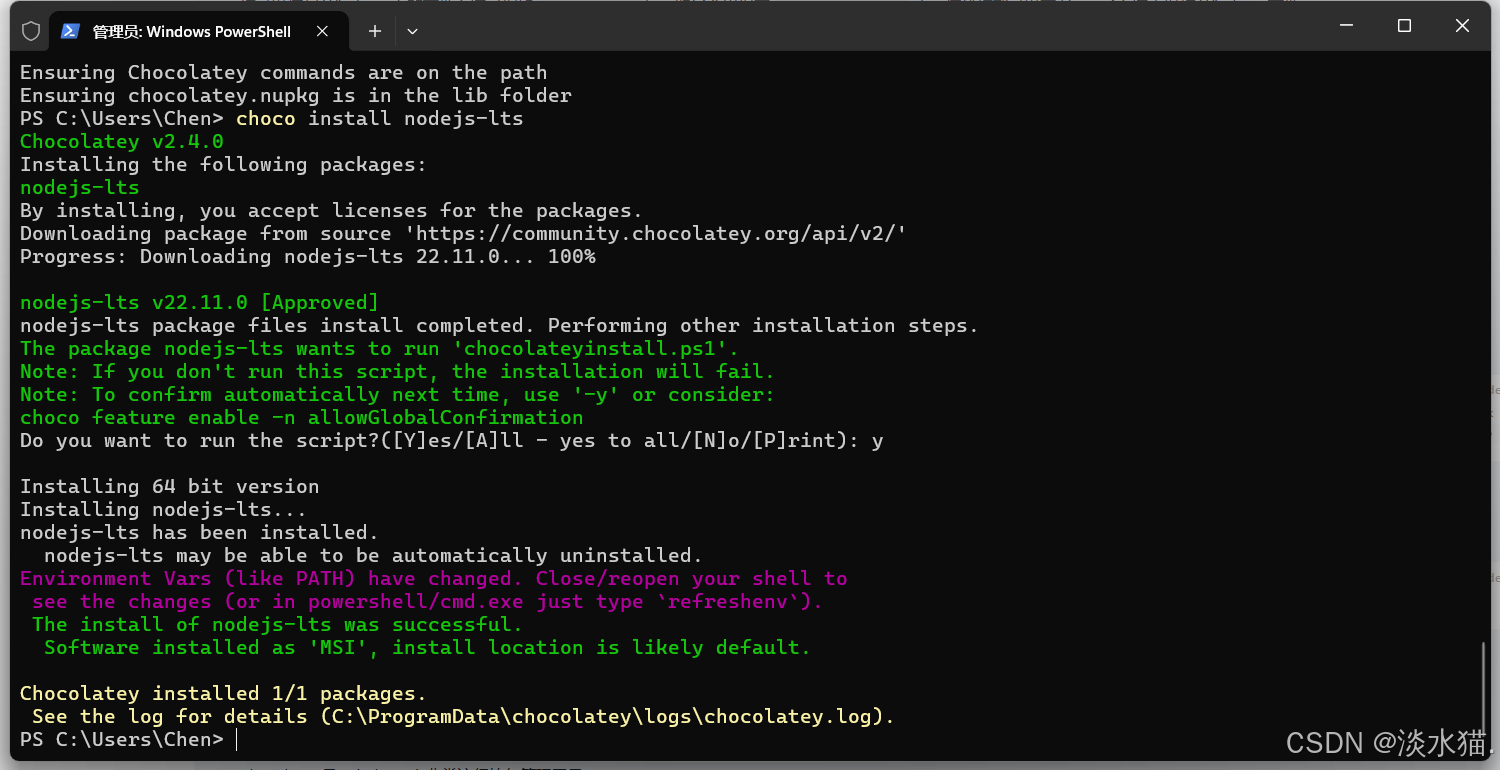Click the 'Chocolatey v2.4.0' text
The width and height of the screenshot is (1500, 770).
122,142
